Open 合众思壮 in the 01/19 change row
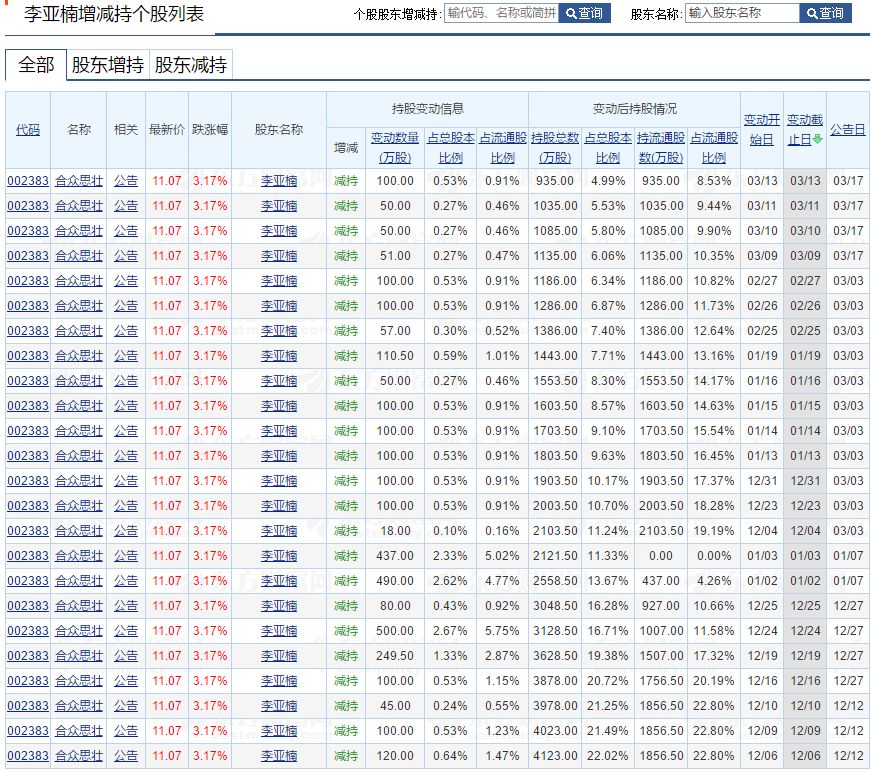The width and height of the screenshot is (872, 772). pyautogui.click(x=79, y=356)
